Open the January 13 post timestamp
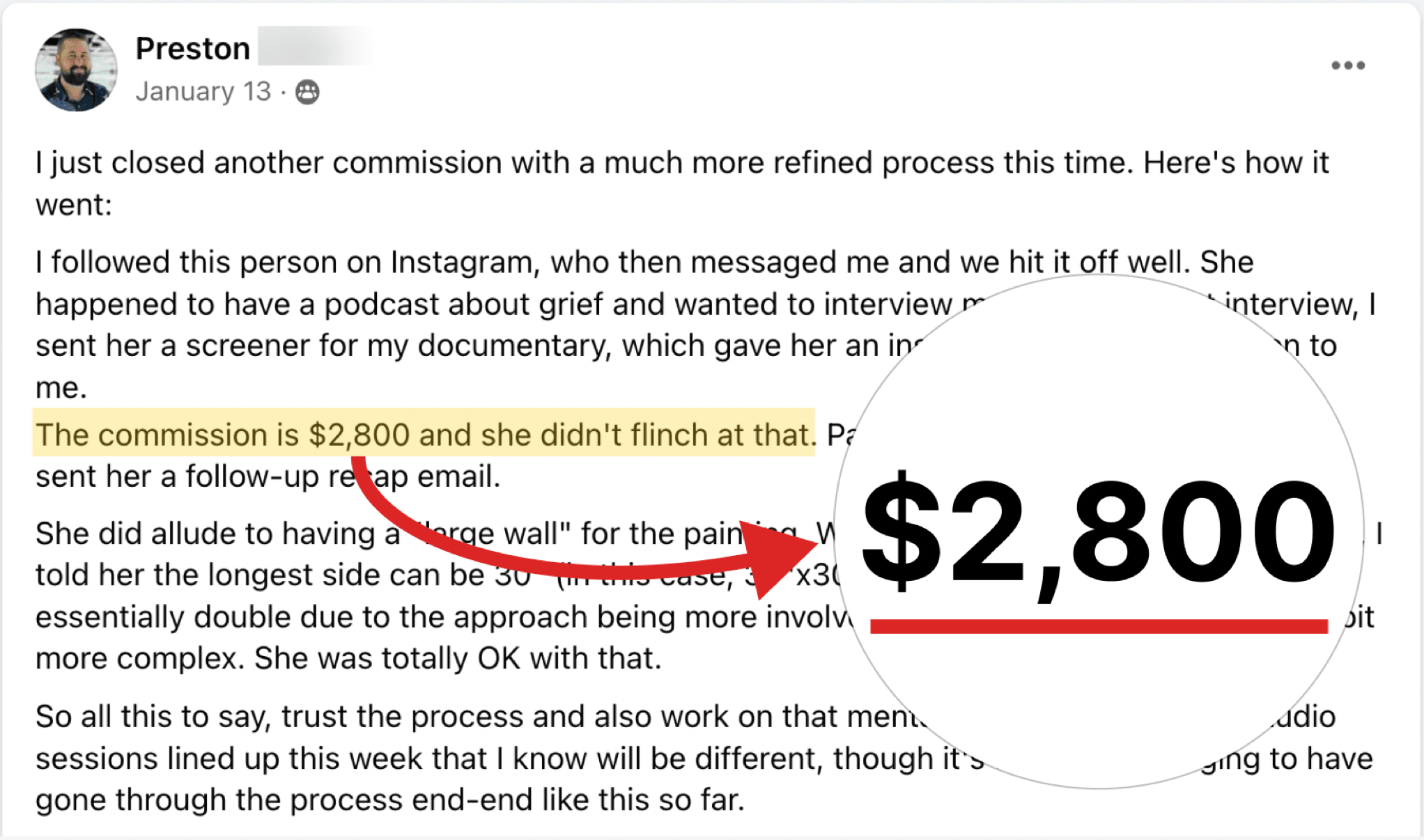Viewport: 1424px width, 840px height. tap(203, 92)
